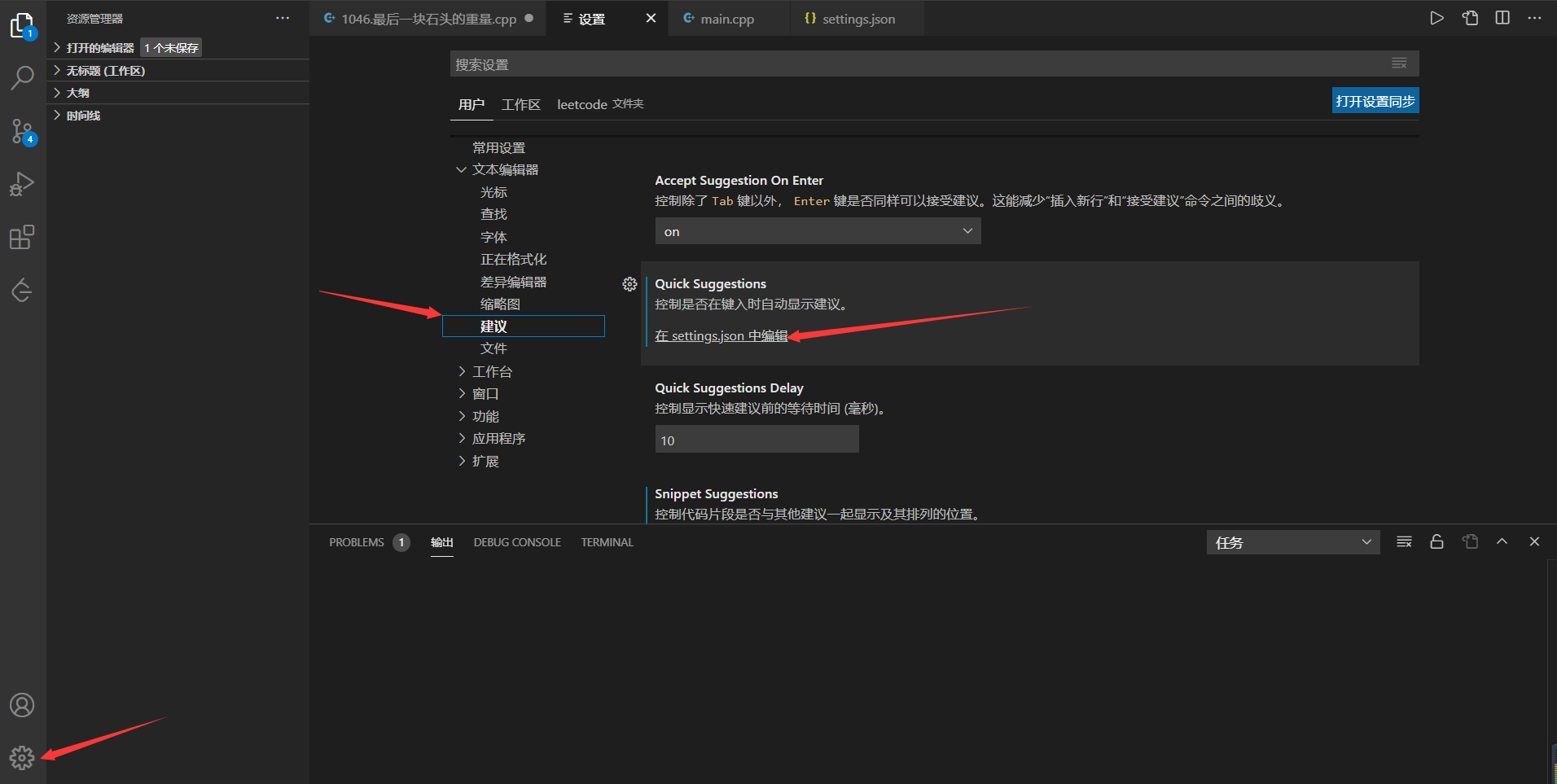This screenshot has width=1557, height=784.
Task: Open the TERMINAL panel tab
Action: [x=606, y=541]
